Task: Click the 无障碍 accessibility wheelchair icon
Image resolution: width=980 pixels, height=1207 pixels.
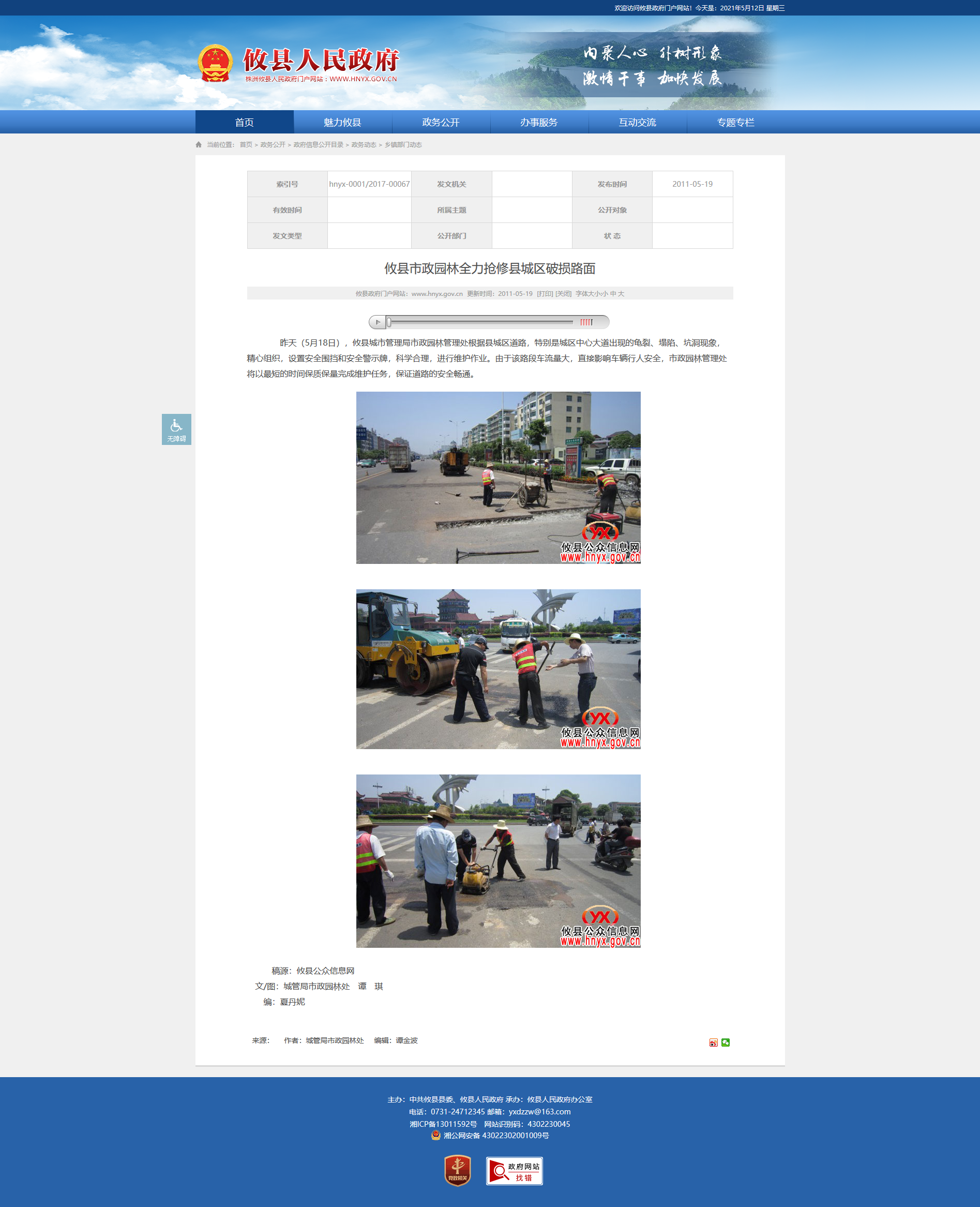Action: [176, 429]
